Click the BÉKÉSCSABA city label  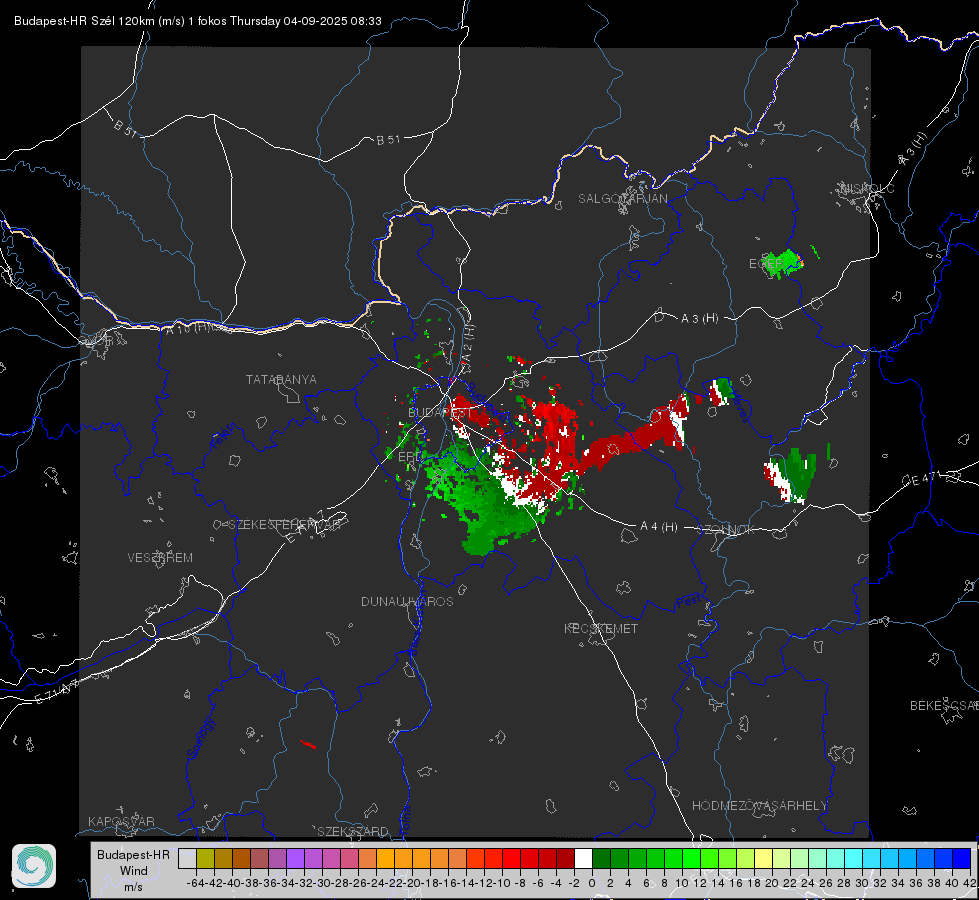(x=944, y=706)
